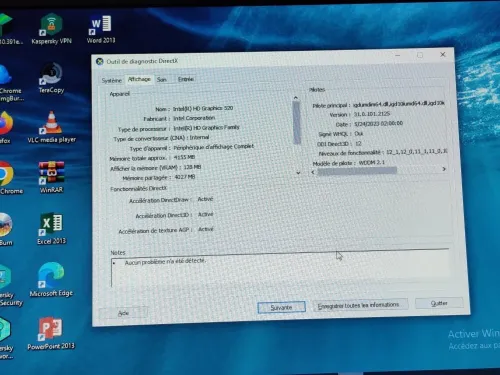The width and height of the screenshot is (500, 375).
Task: Click the '4027 MB' shared memory value
Action: pyautogui.click(x=185, y=177)
